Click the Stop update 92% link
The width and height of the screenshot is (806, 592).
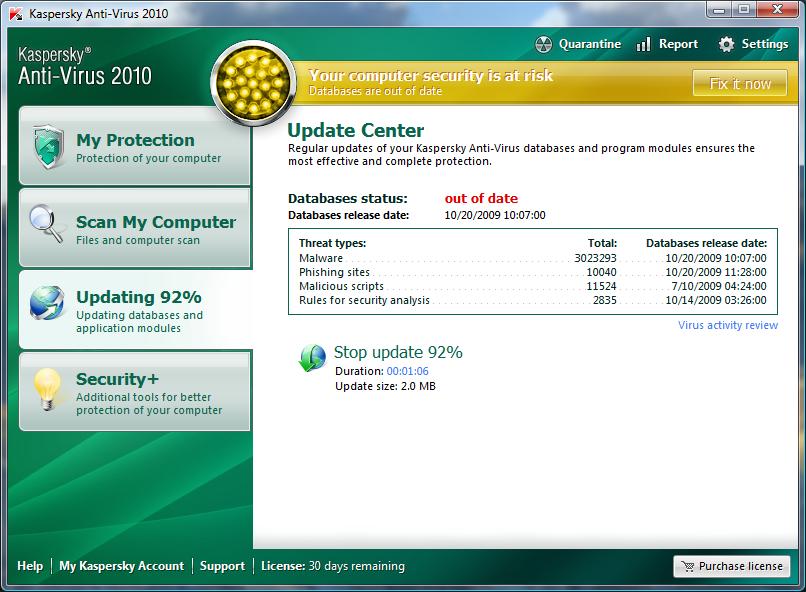click(x=398, y=353)
